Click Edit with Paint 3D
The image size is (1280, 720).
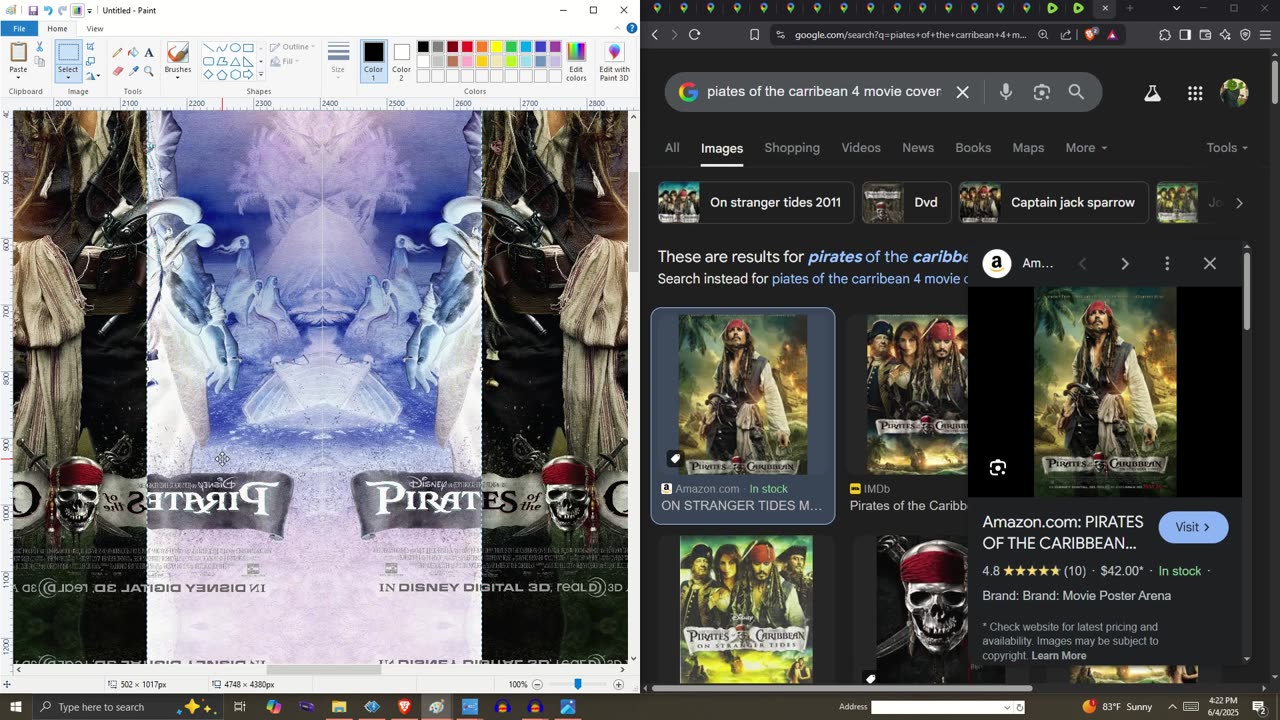tap(614, 61)
